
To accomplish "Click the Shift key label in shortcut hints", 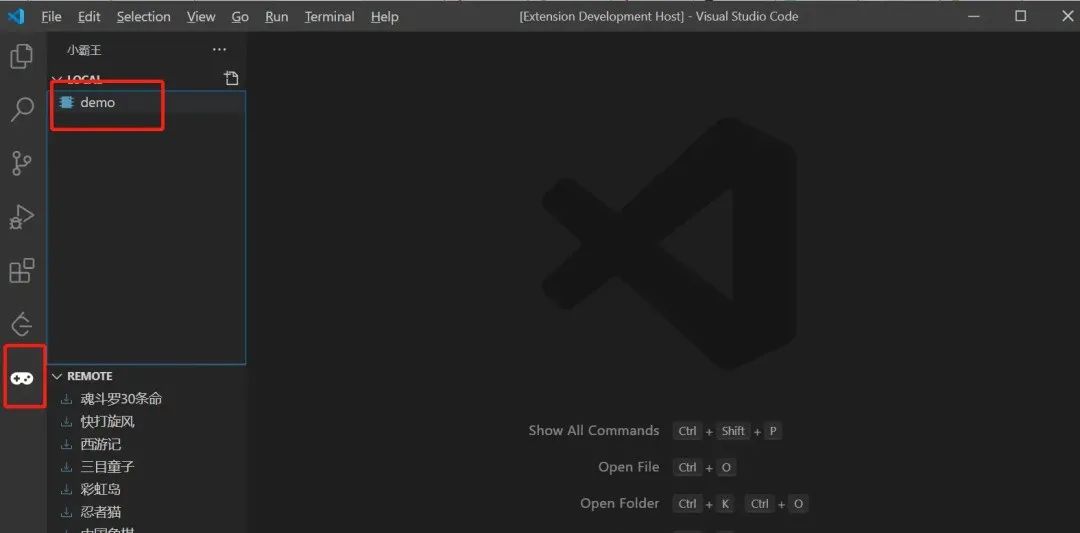I will (x=733, y=431).
